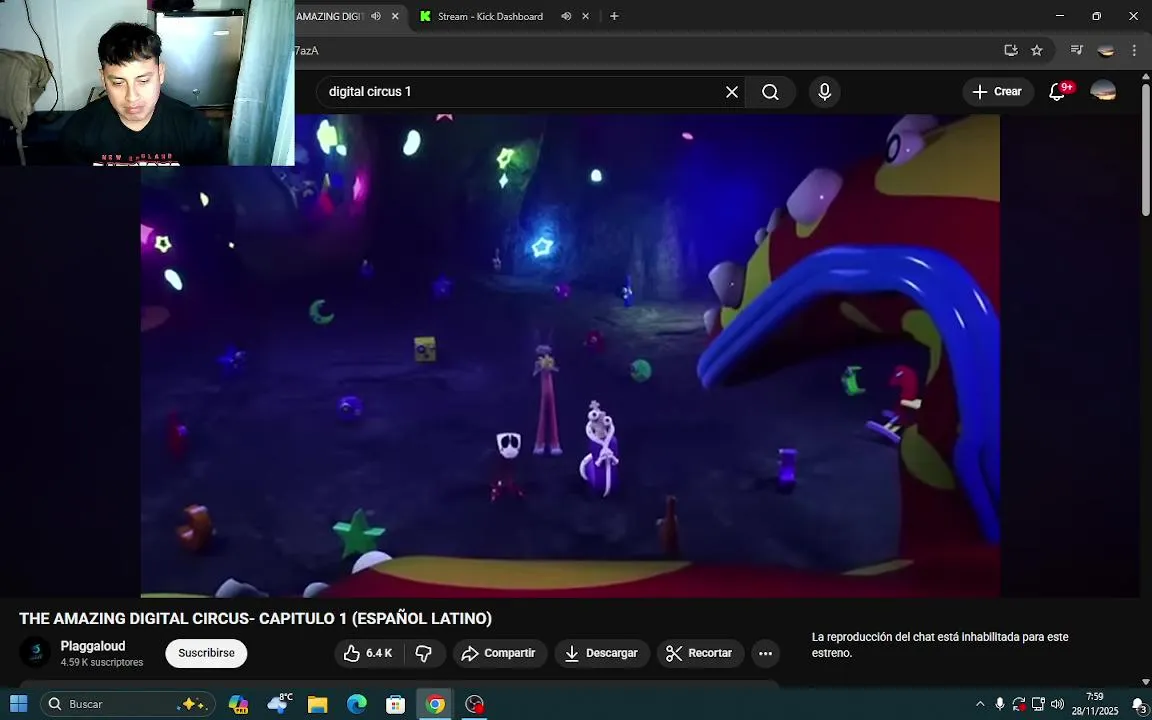
Task: Open a new browser tab
Action: [614, 16]
